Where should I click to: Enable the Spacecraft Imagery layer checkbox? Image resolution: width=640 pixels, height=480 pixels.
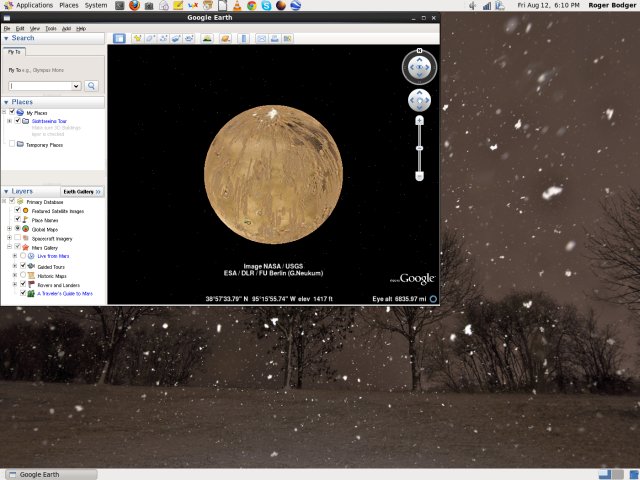(18, 238)
